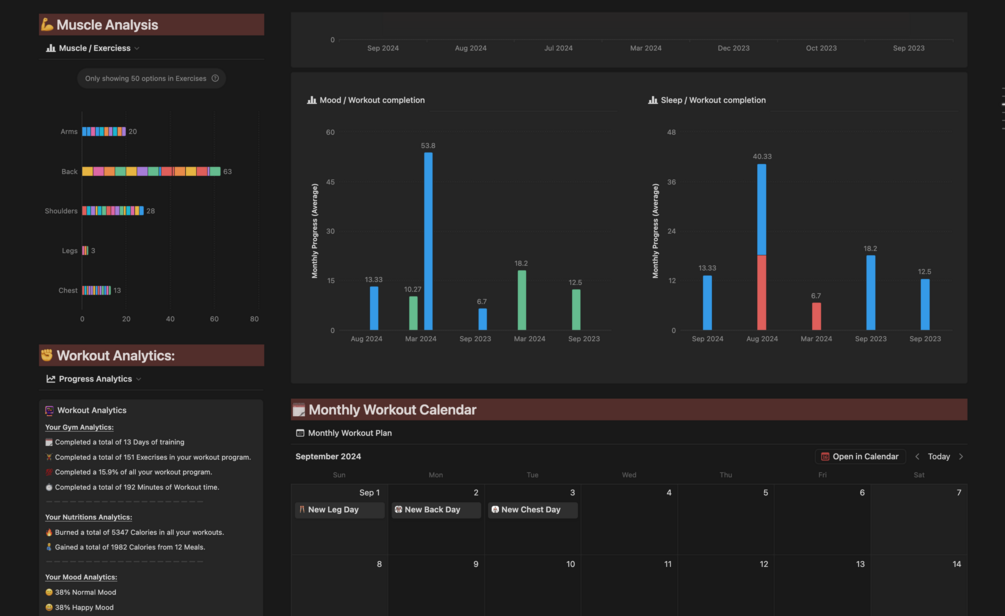Expand the Progress Analytics view dropdown
This screenshot has width=1005, height=616.
138,379
